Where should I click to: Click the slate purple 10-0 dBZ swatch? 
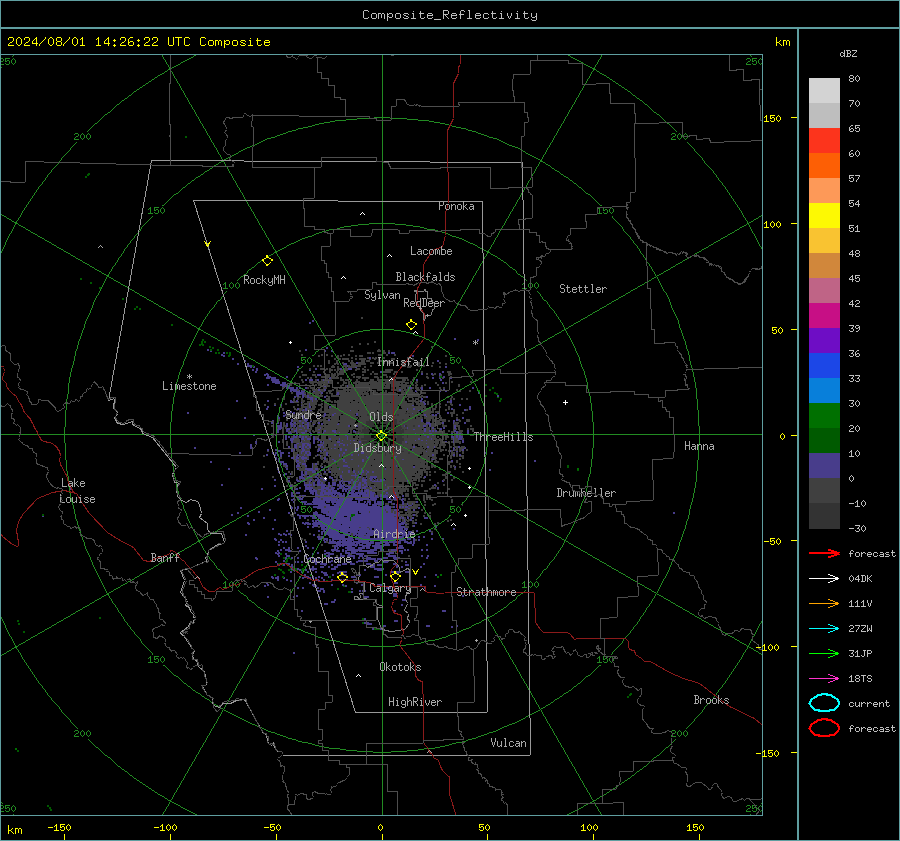(824, 466)
